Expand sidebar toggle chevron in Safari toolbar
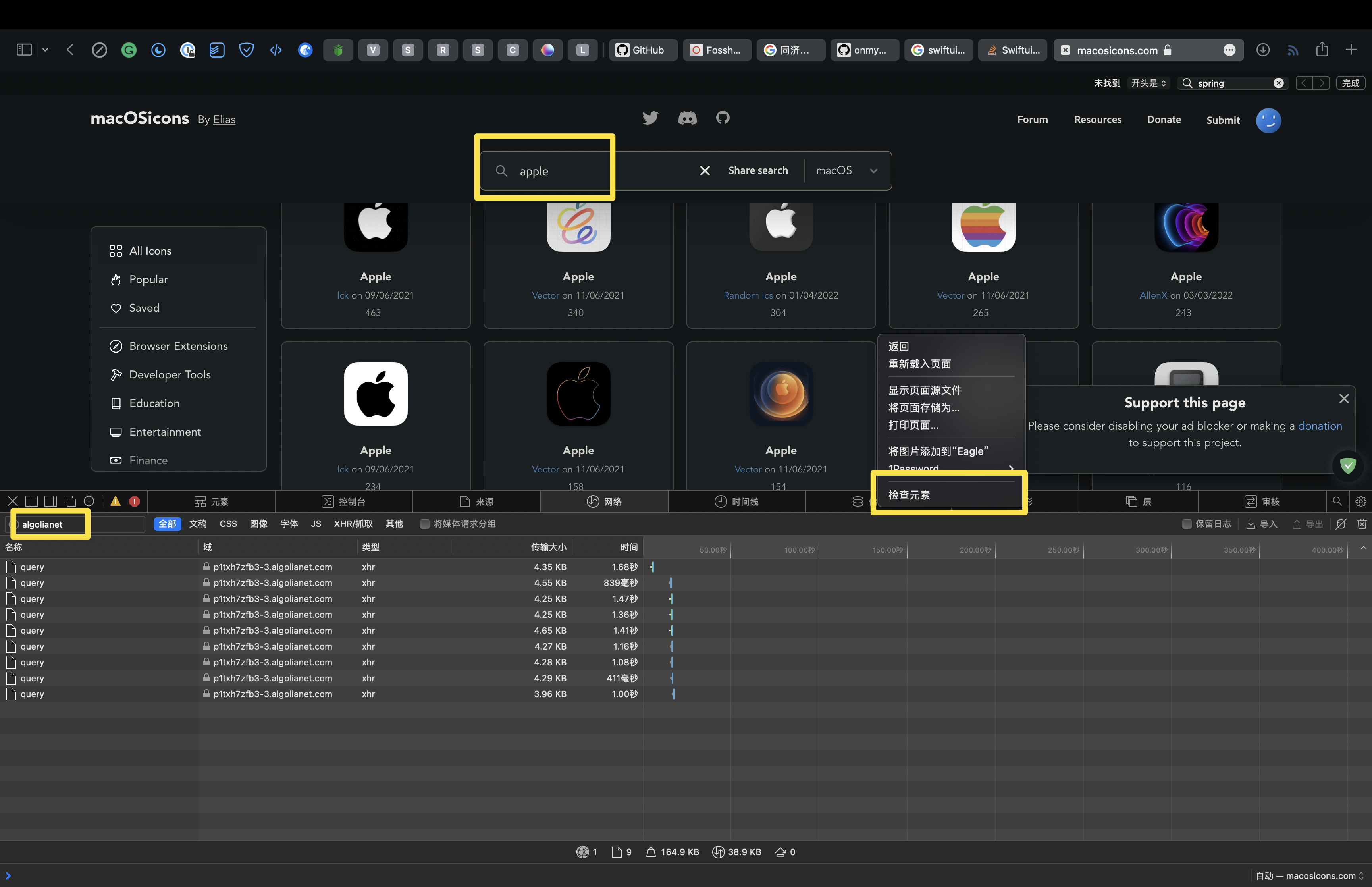1372x887 pixels. point(46,50)
